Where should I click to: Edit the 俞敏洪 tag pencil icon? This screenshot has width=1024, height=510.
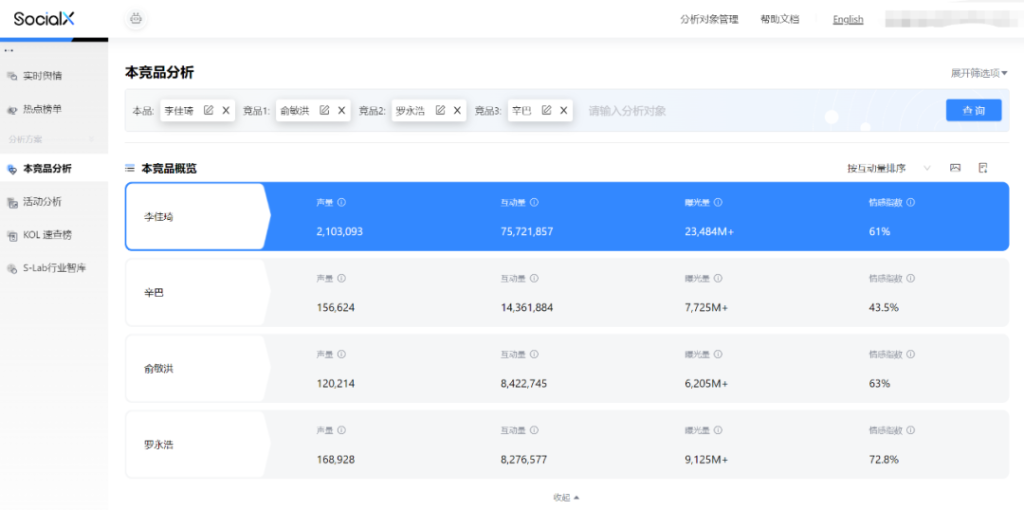tap(324, 110)
